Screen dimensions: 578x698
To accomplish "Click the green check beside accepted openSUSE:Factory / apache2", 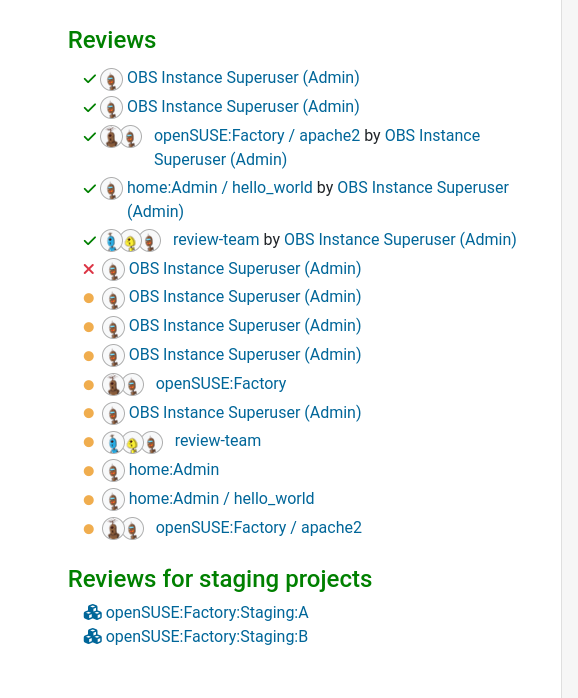I will [x=90, y=137].
